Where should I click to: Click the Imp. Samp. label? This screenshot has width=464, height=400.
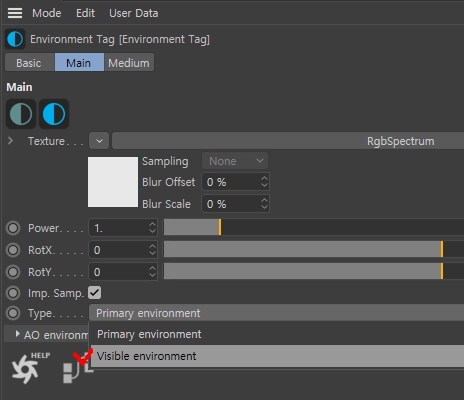click(55, 293)
